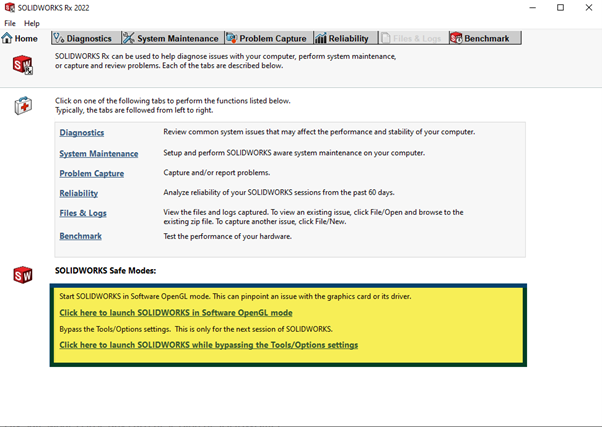
Task: Select the Problem Capture link
Action: point(91,174)
